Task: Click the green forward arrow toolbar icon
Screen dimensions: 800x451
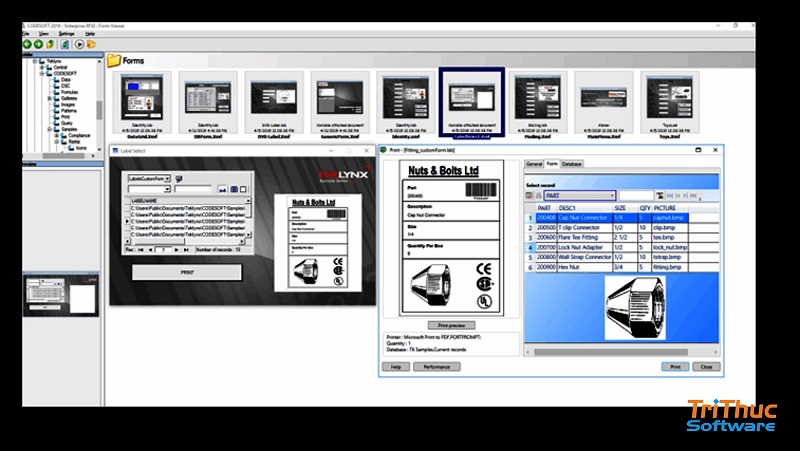Action: tap(38, 44)
